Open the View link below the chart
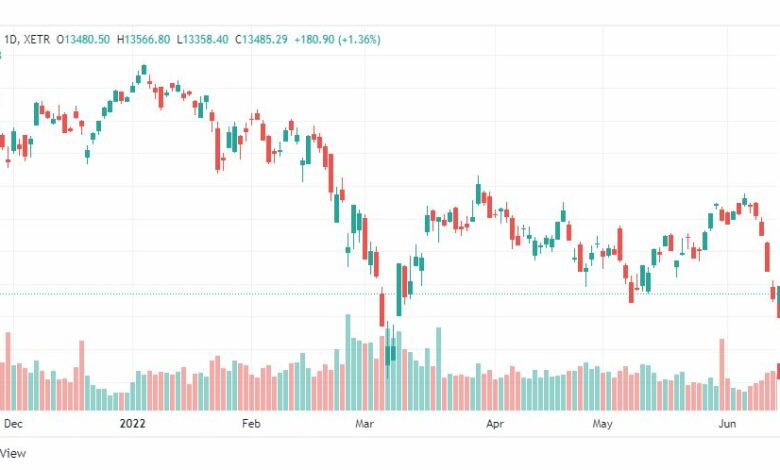This screenshot has width=780, height=470. pos(12,453)
